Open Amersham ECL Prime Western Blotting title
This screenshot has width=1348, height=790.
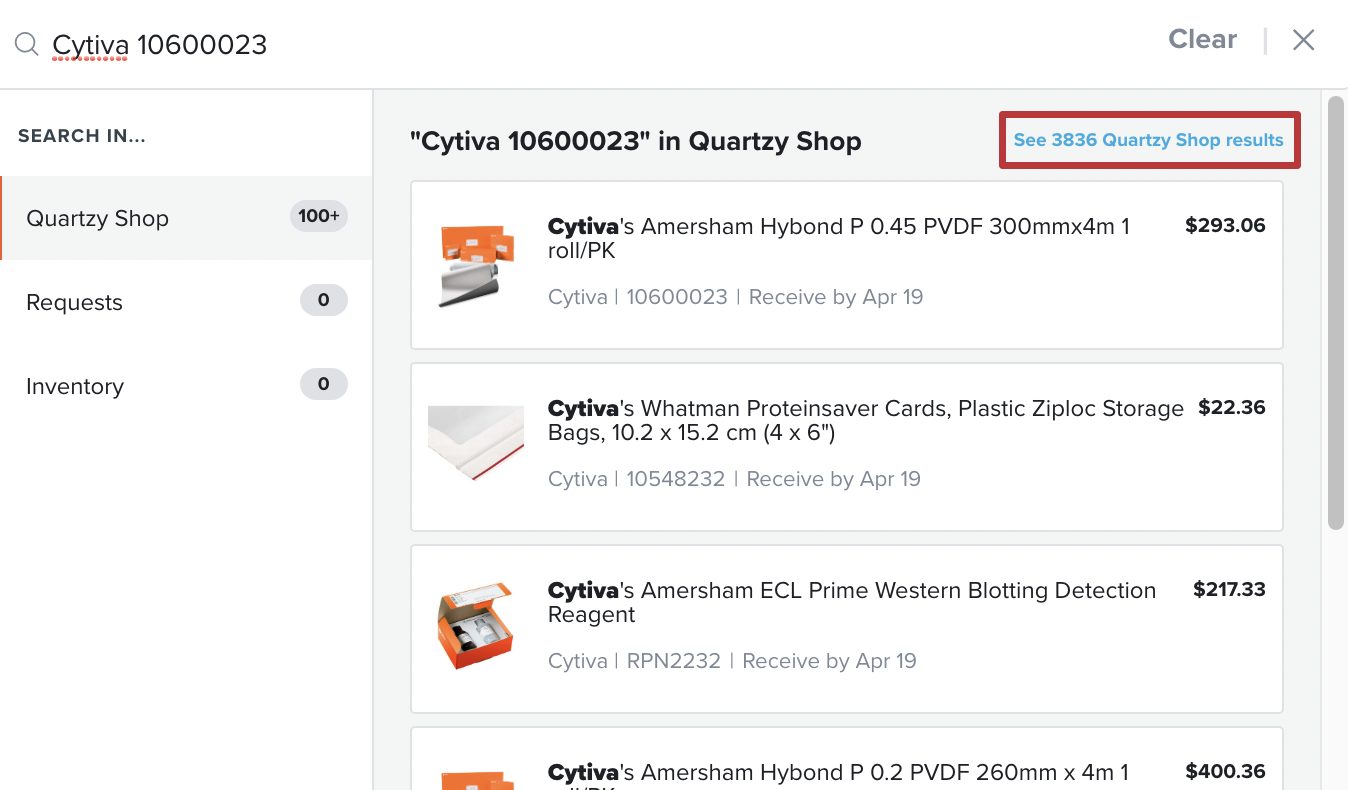coord(852,602)
